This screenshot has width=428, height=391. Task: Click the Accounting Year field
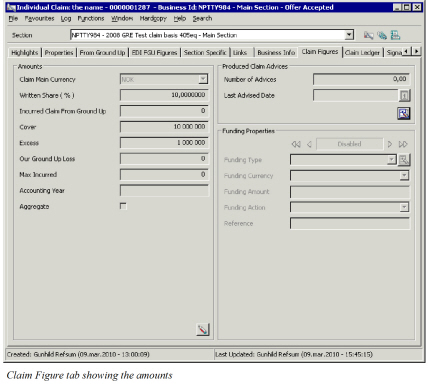click(164, 190)
